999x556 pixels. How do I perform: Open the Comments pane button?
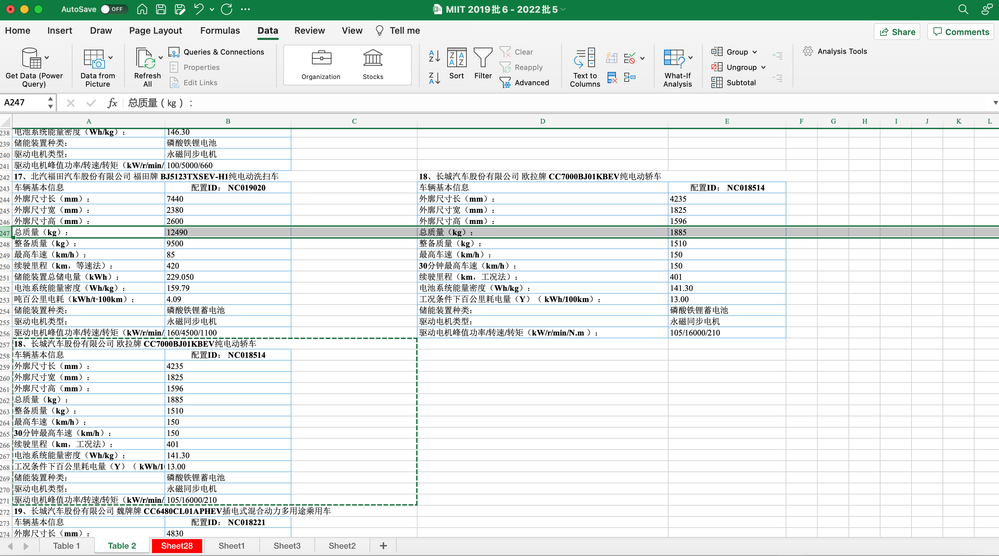961,32
